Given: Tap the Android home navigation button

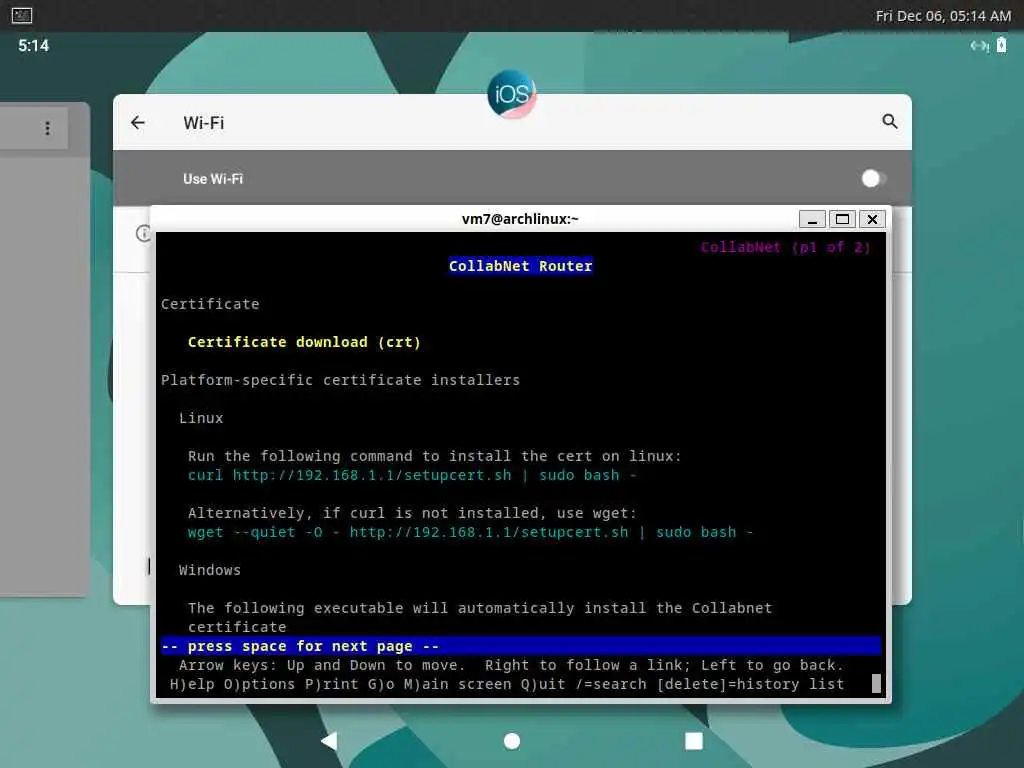Looking at the screenshot, I should [x=512, y=741].
